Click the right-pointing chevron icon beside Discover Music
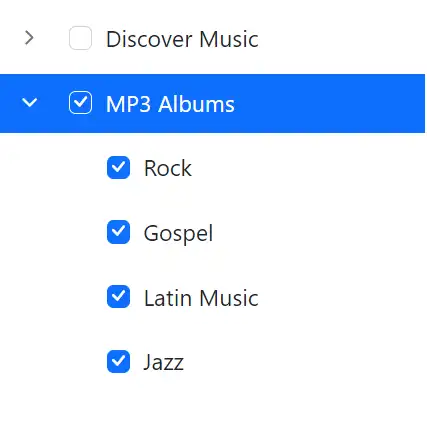This screenshot has width=427, height=435. (x=29, y=38)
